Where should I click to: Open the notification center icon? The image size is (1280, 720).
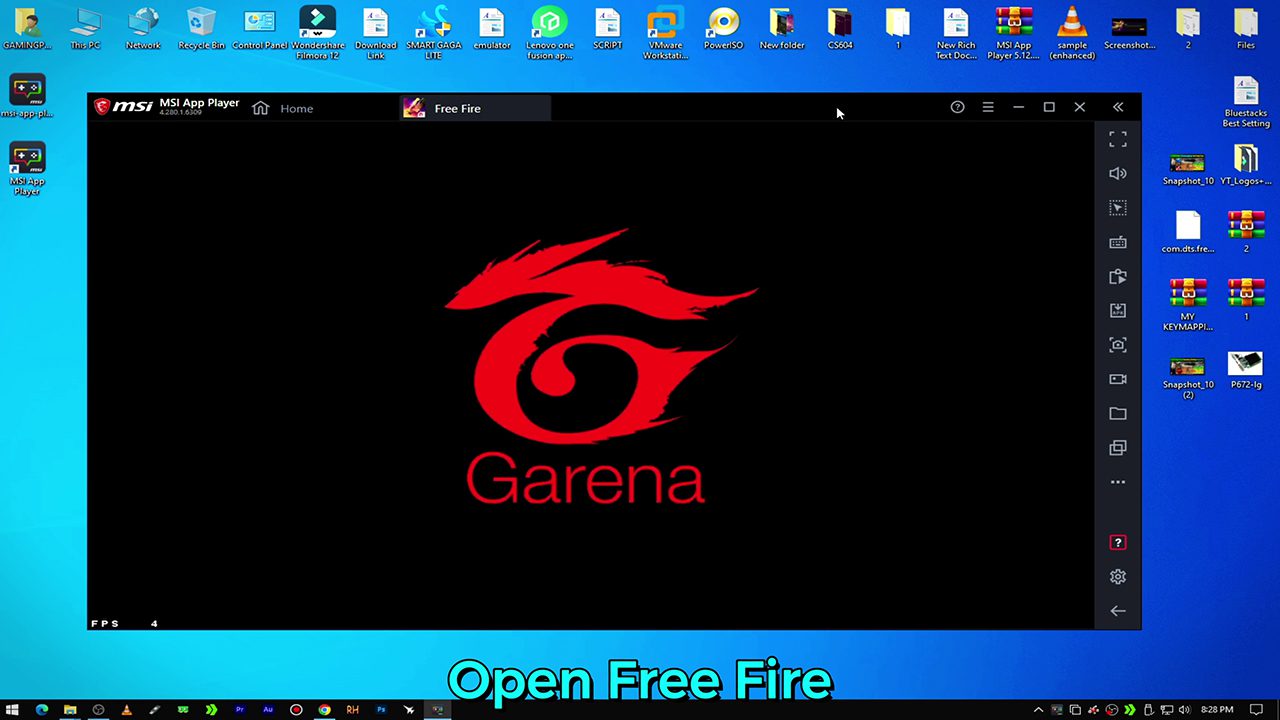coord(1257,710)
